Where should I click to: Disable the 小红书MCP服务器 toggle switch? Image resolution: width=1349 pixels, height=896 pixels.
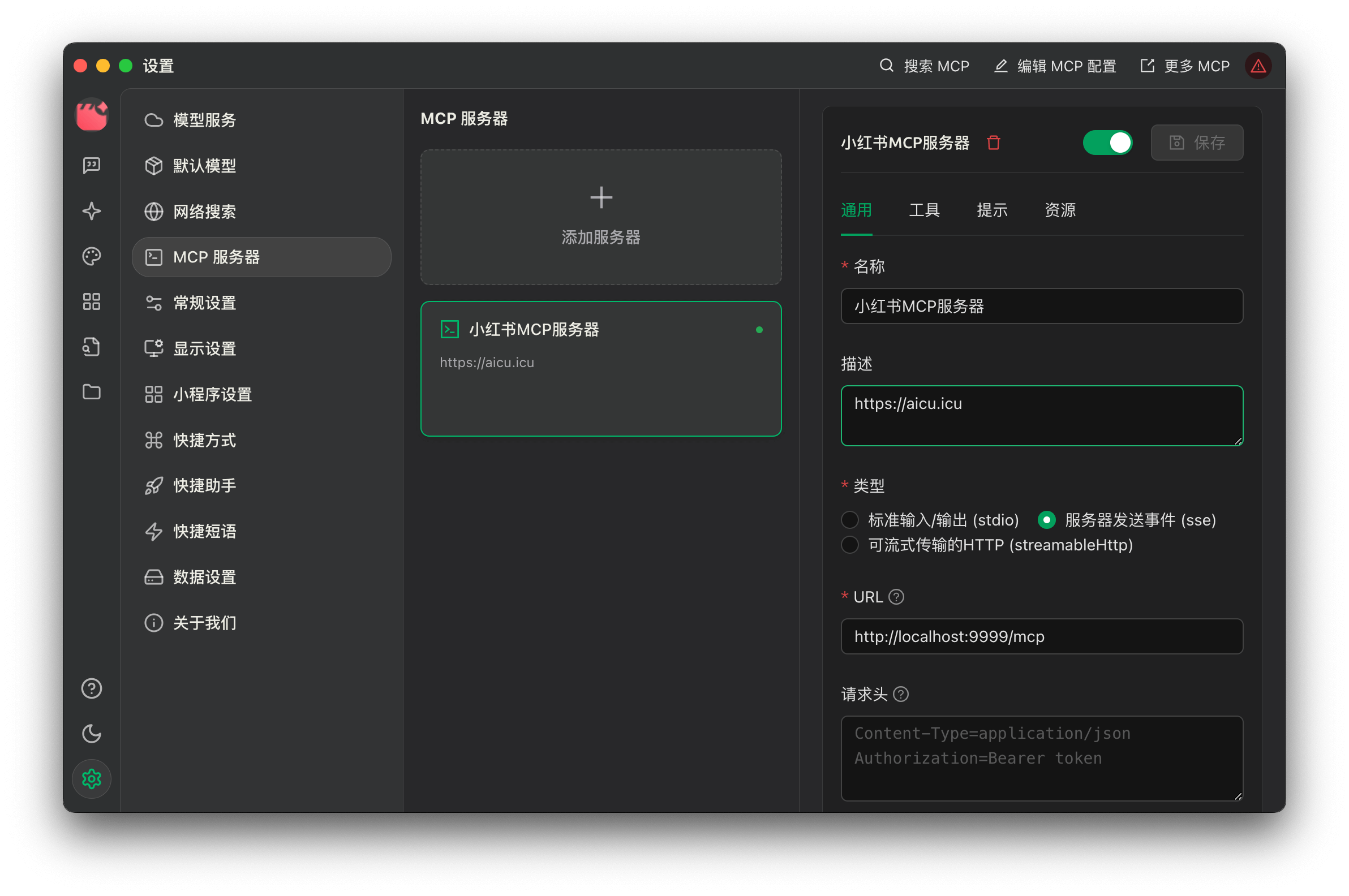1107,143
